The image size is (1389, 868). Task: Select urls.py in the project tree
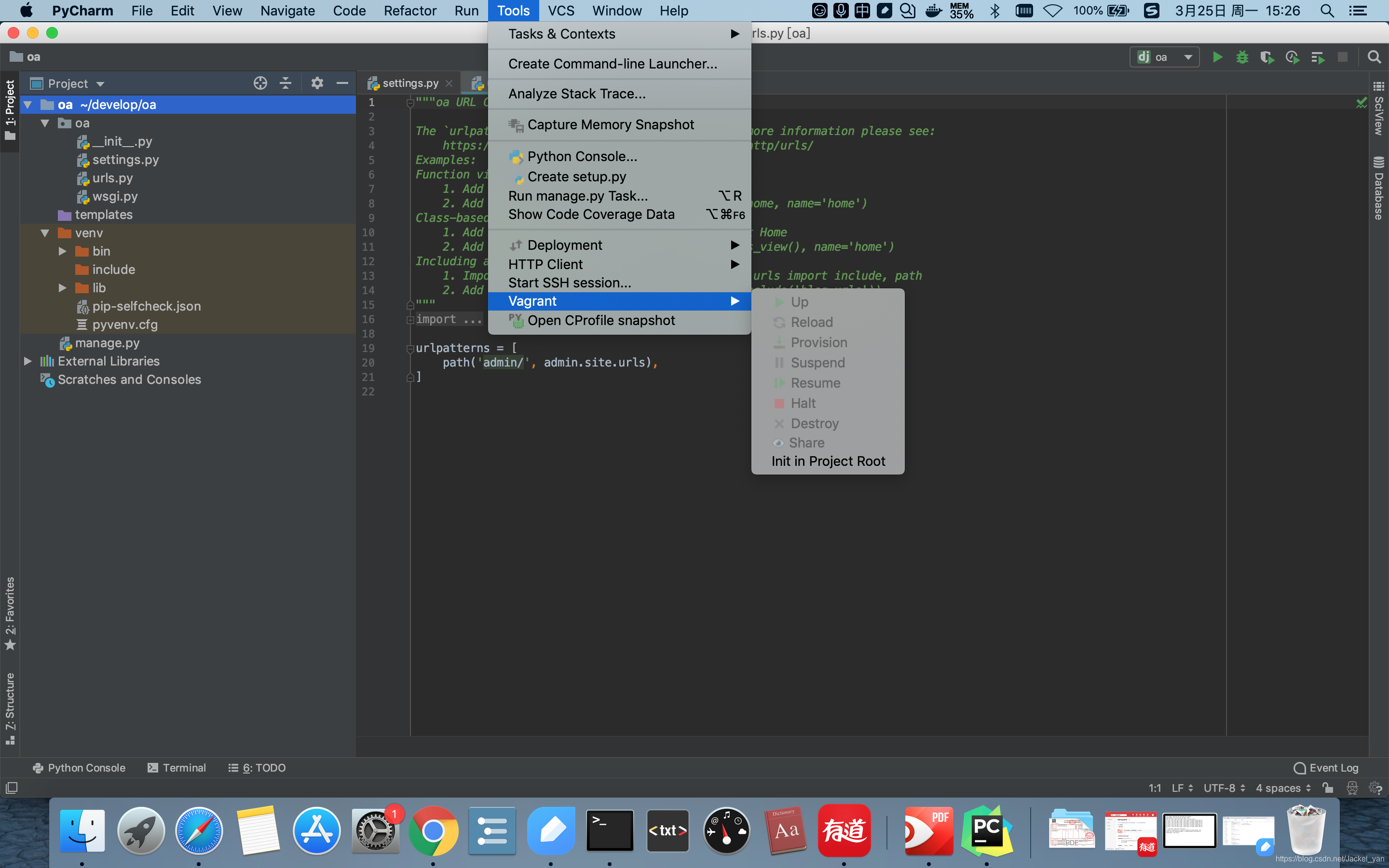(112, 178)
